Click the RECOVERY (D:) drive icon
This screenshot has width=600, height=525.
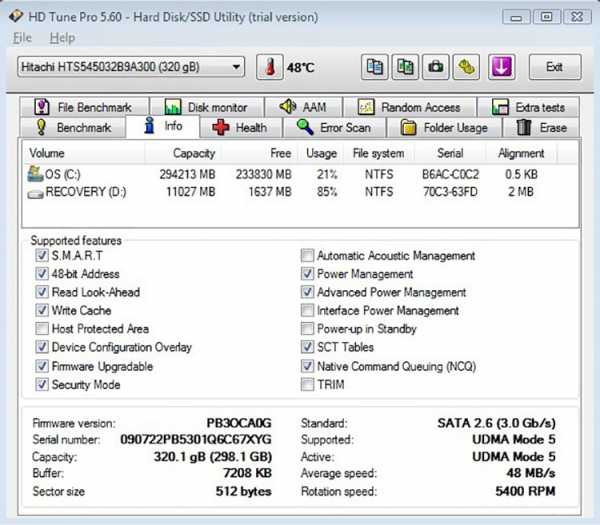[35, 194]
